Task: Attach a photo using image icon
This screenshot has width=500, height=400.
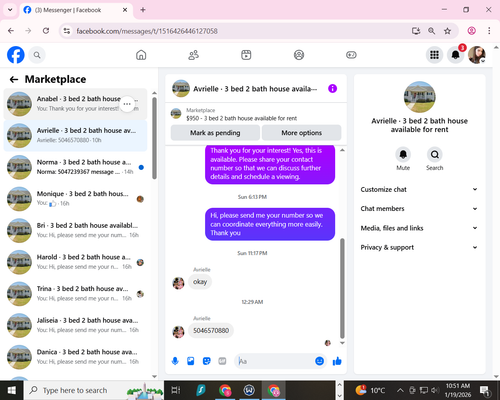Action: (x=191, y=361)
